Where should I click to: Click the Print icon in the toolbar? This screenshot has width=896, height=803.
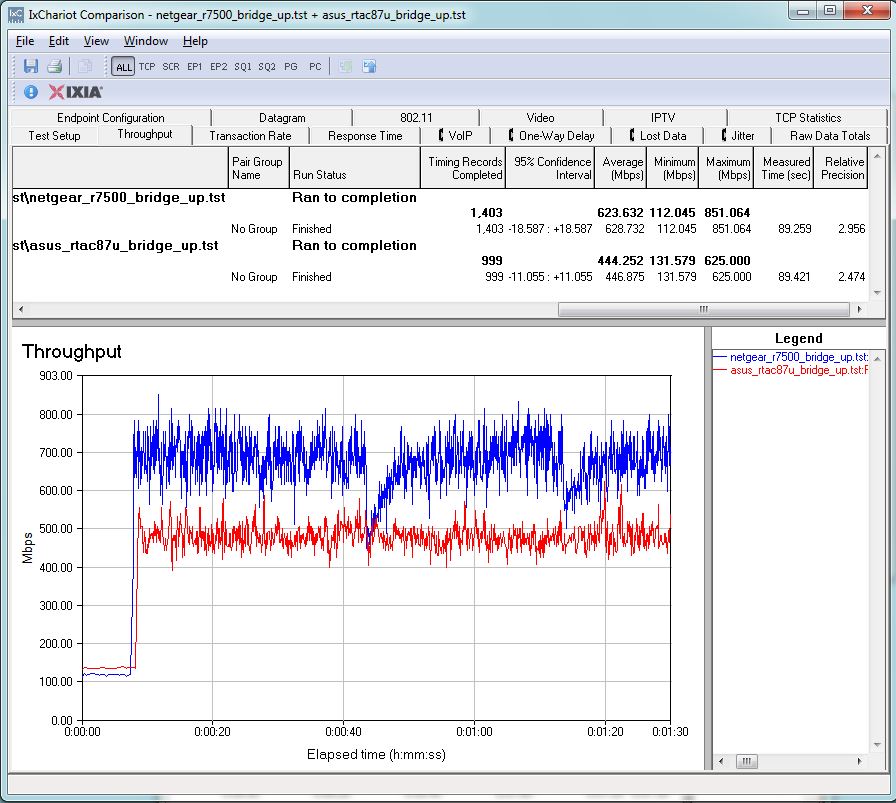point(54,66)
